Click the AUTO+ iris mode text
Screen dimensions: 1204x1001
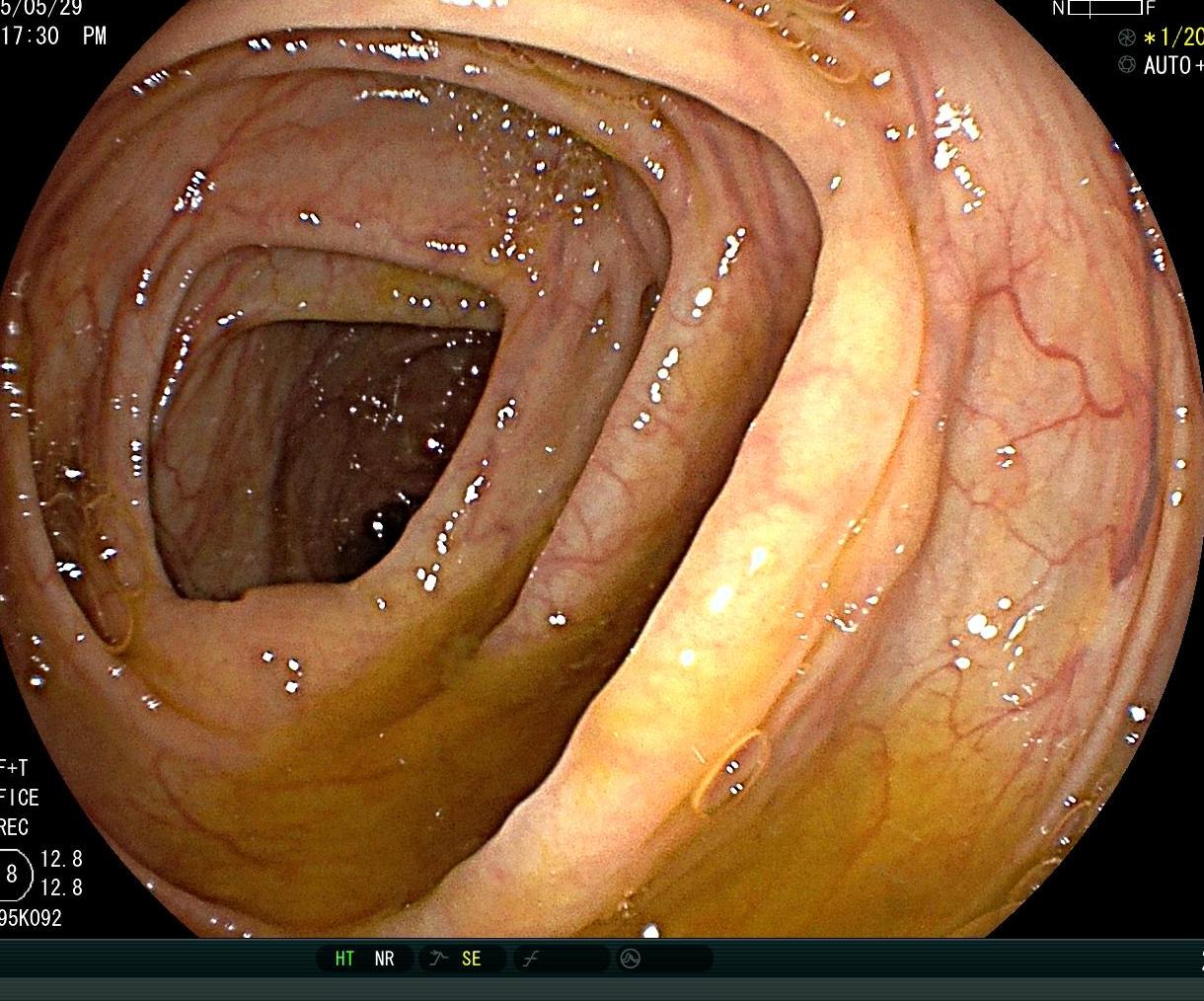coord(1173,66)
